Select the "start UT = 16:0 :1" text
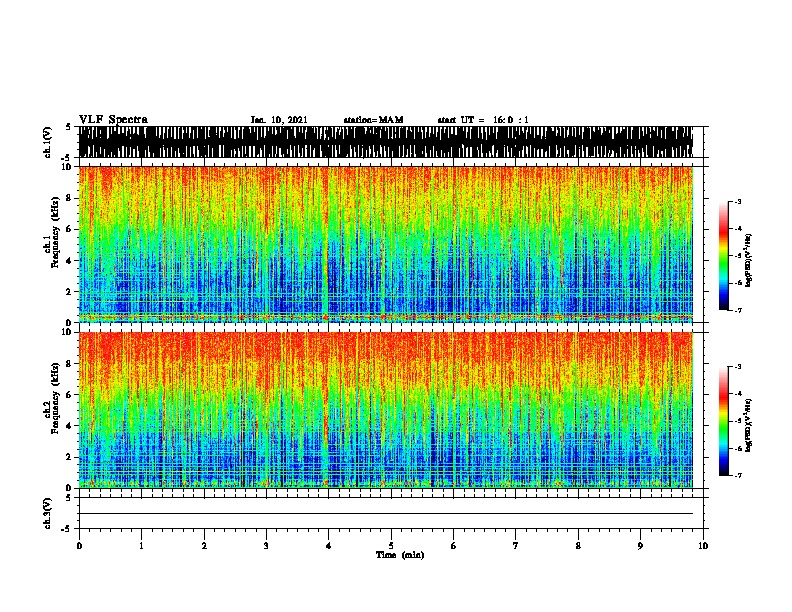The image size is (792, 612). (x=483, y=120)
